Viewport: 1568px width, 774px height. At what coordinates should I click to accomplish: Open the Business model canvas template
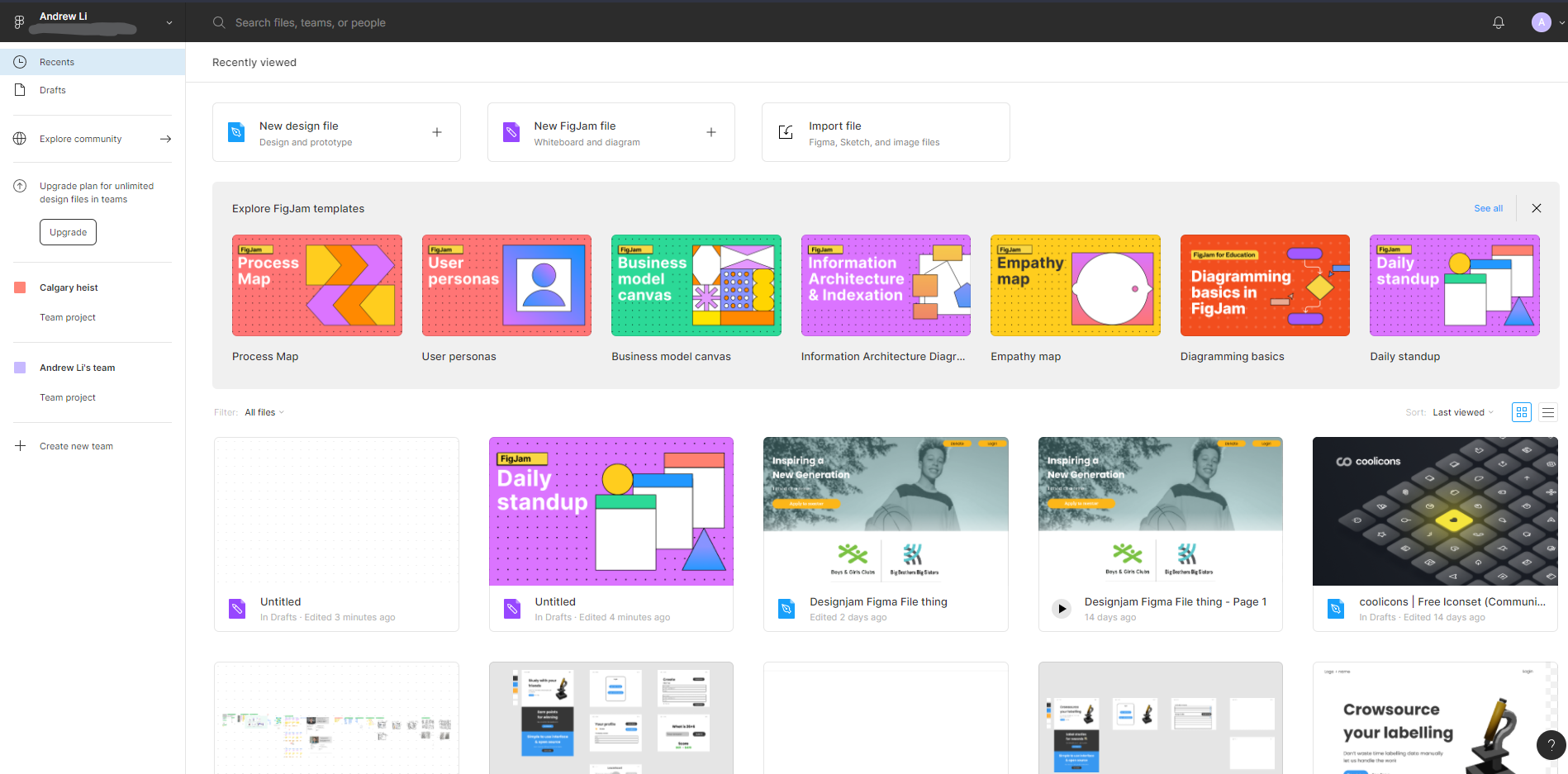point(696,285)
